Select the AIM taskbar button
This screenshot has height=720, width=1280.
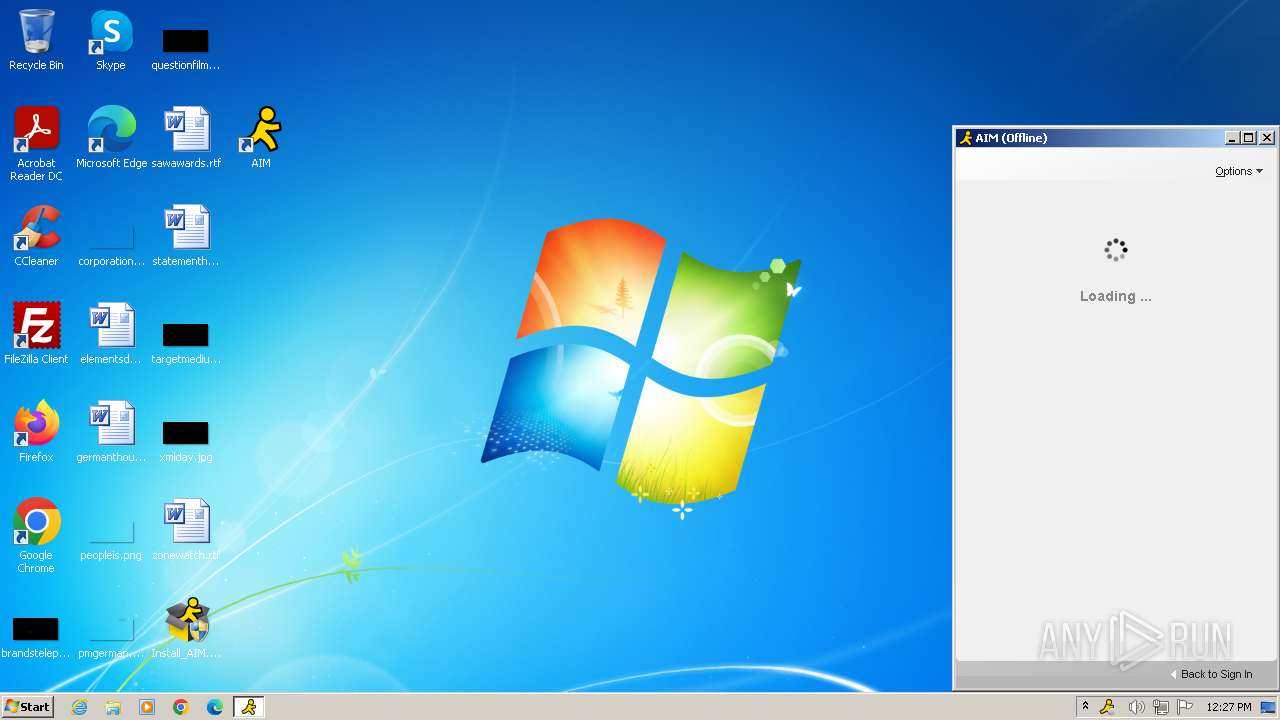point(249,707)
